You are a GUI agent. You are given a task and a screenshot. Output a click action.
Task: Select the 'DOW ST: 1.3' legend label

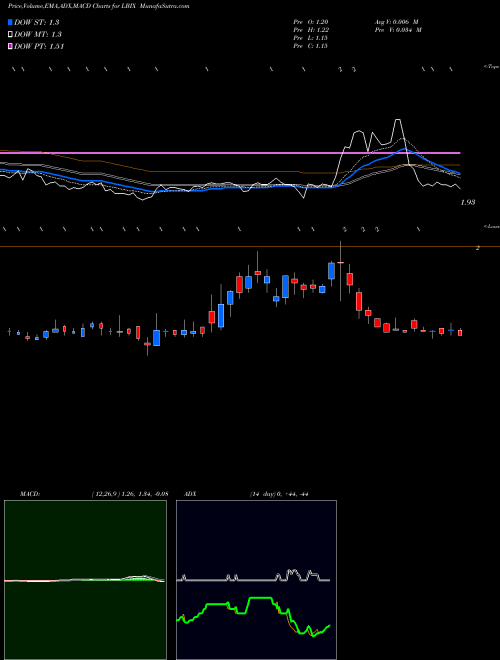(x=36, y=22)
